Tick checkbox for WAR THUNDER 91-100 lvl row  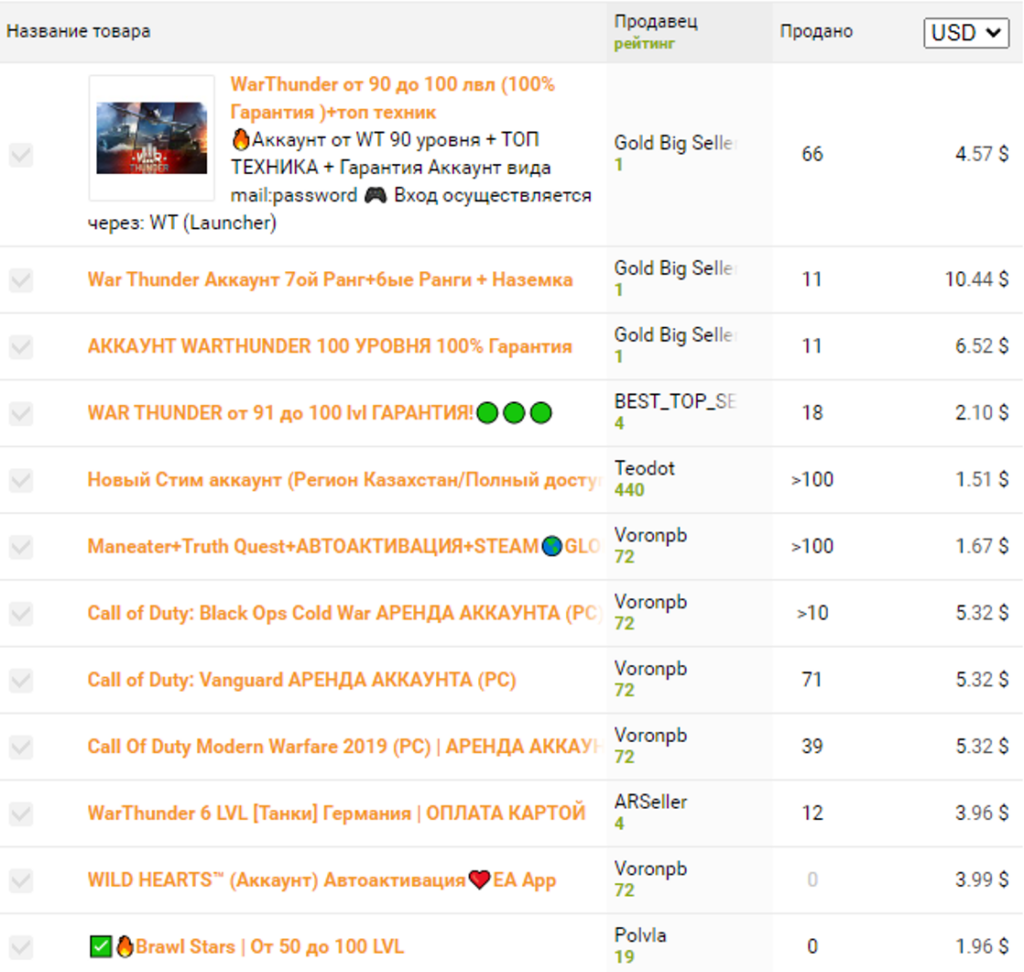[21, 413]
